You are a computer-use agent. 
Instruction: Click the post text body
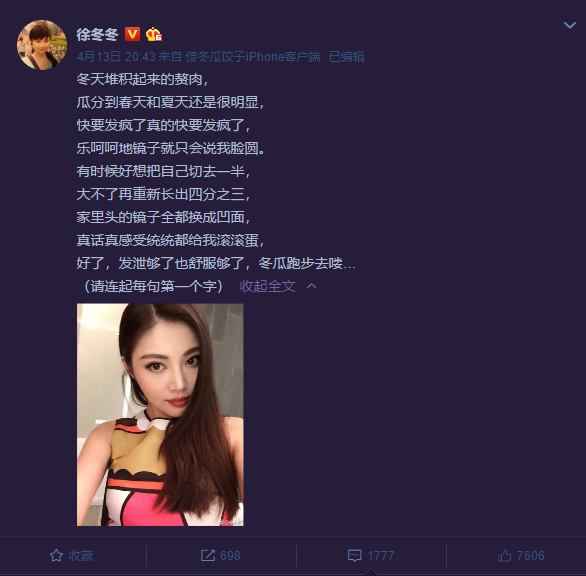[x=216, y=183]
